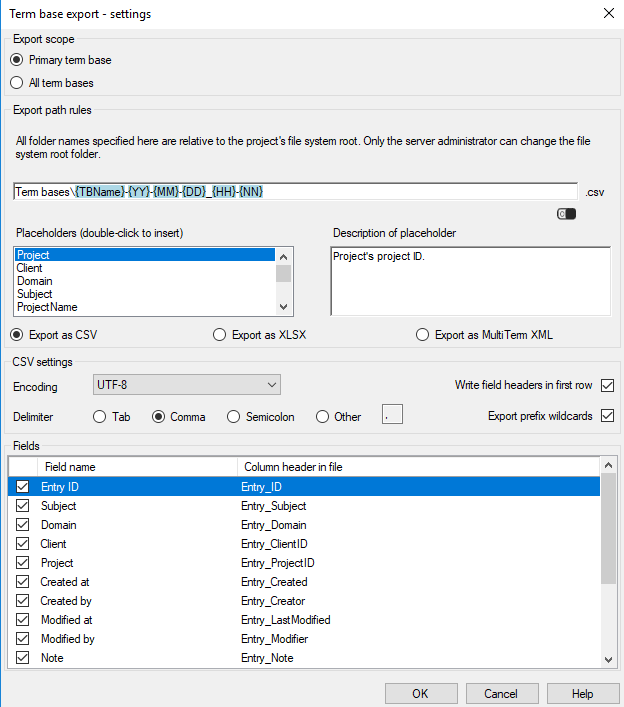Image resolution: width=624 pixels, height=707 pixels.
Task: Select Semicolon as the delimiter
Action: pos(234,417)
